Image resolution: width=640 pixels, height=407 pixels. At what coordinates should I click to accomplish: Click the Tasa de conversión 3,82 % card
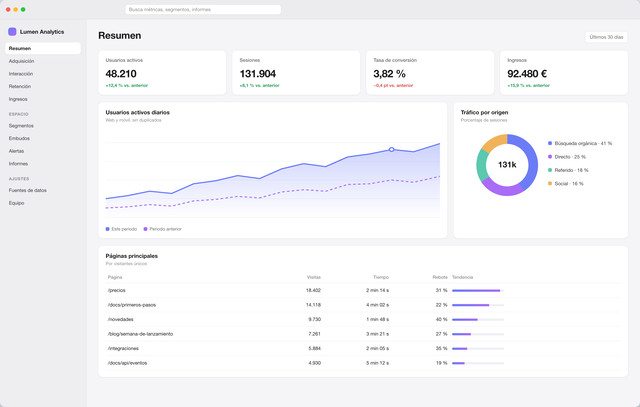tap(430, 73)
